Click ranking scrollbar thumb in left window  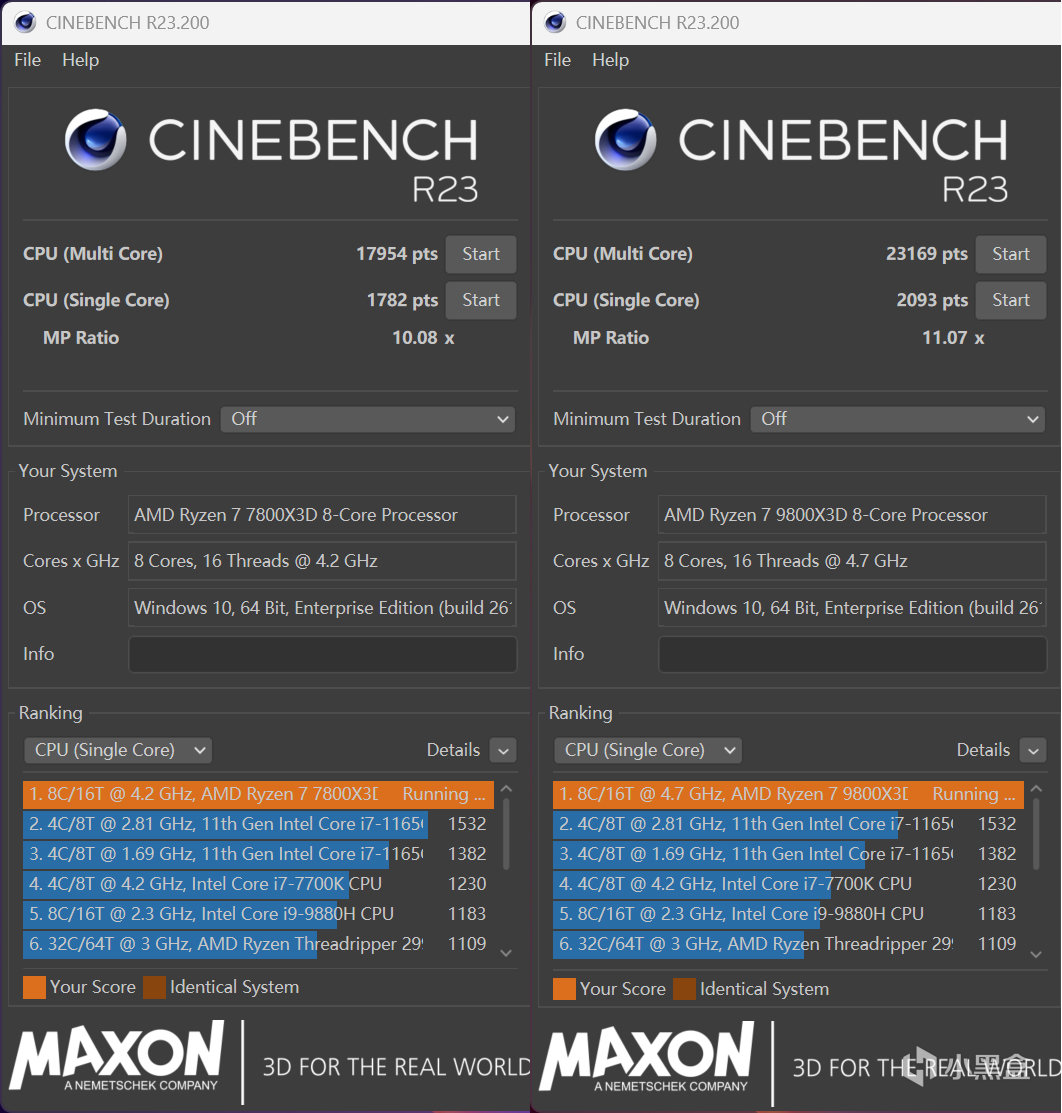[x=506, y=834]
